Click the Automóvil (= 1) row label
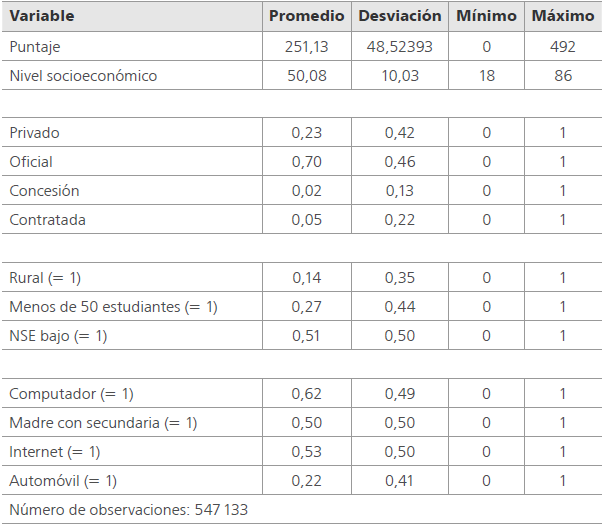603x526 pixels. [62, 481]
